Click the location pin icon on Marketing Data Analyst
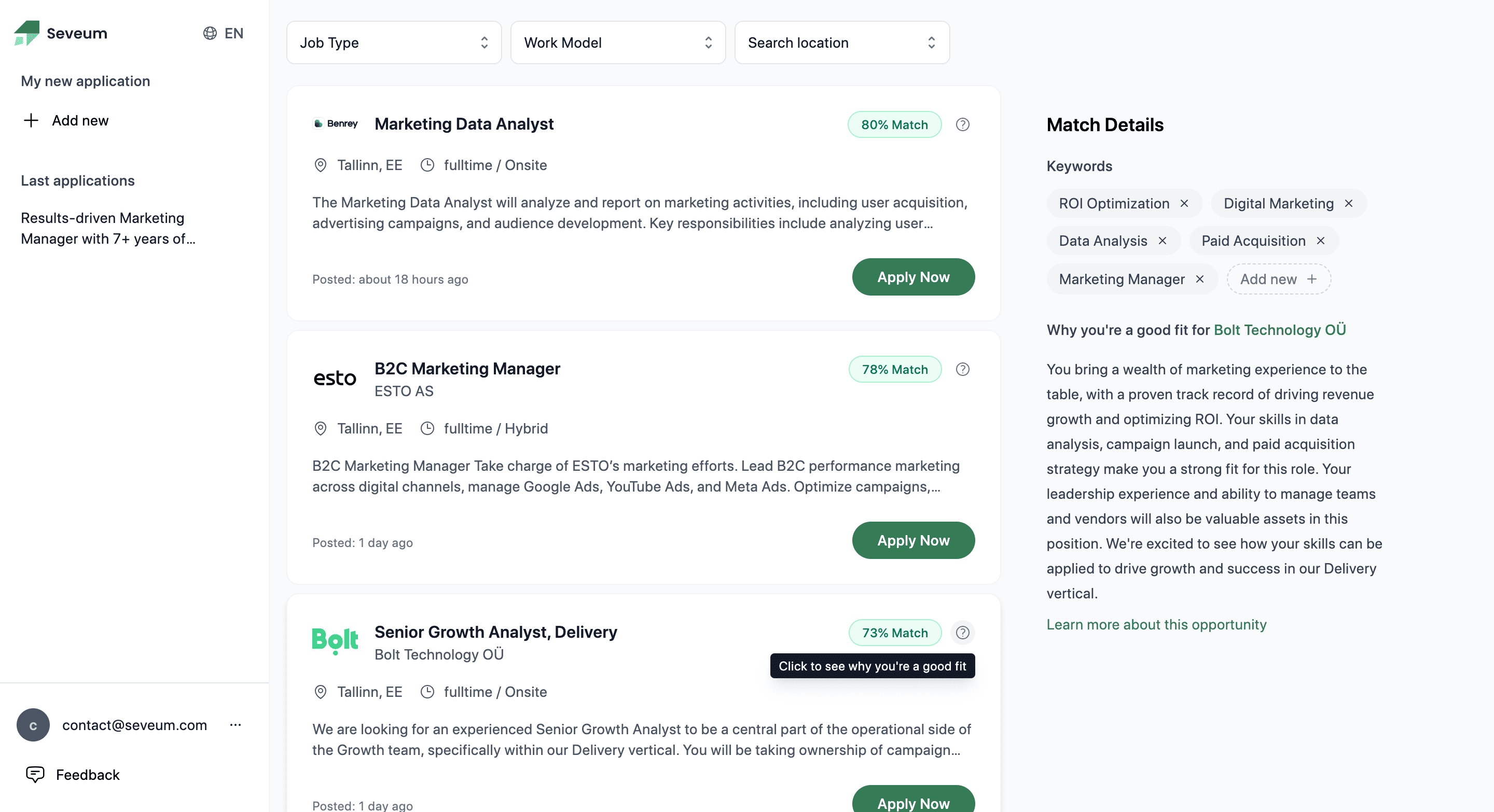 pos(320,165)
